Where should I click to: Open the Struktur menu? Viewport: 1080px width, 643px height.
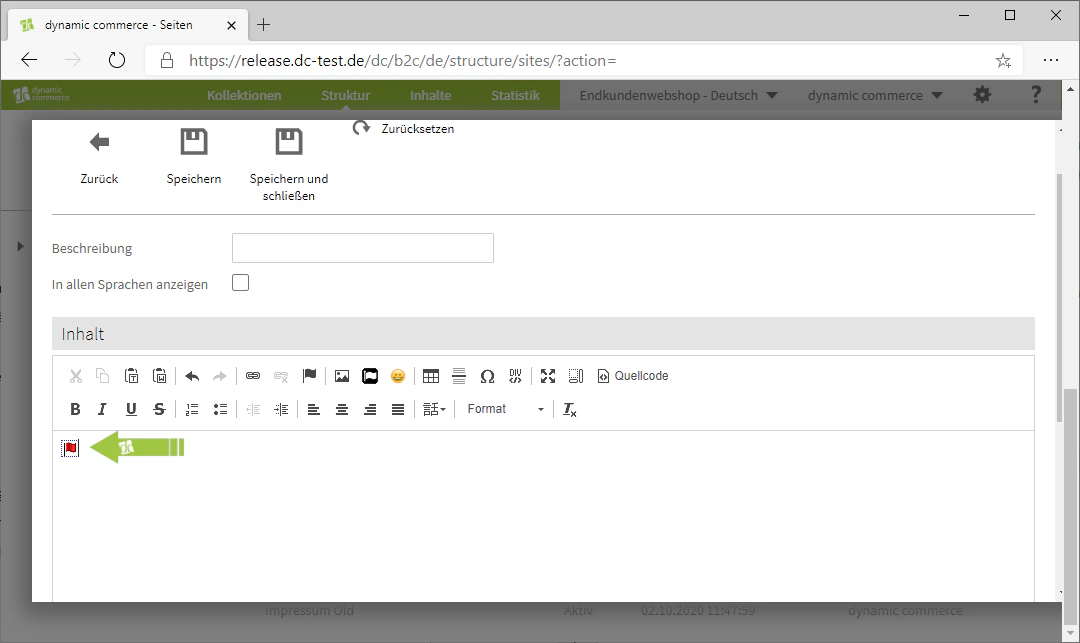pyautogui.click(x=345, y=95)
